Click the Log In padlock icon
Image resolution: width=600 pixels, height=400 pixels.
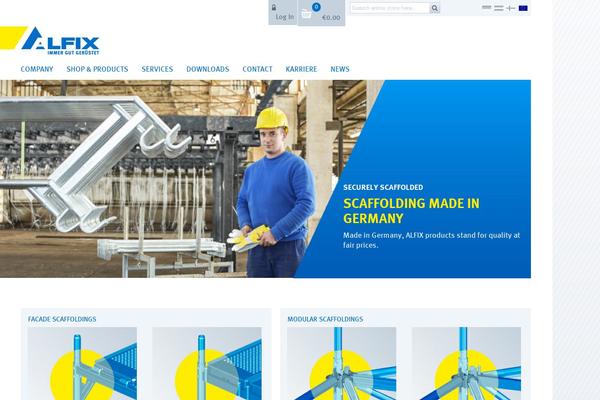(274, 7)
